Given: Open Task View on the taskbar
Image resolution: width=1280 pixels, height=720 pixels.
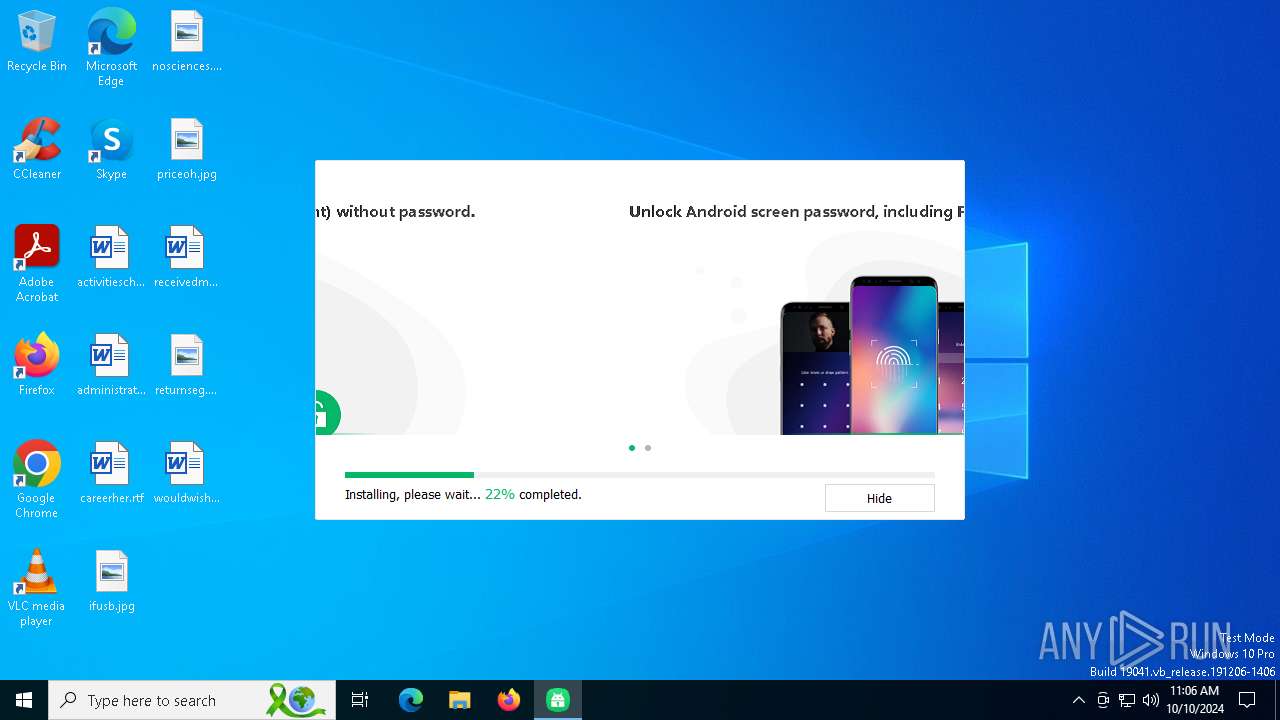Looking at the screenshot, I should click(360, 700).
